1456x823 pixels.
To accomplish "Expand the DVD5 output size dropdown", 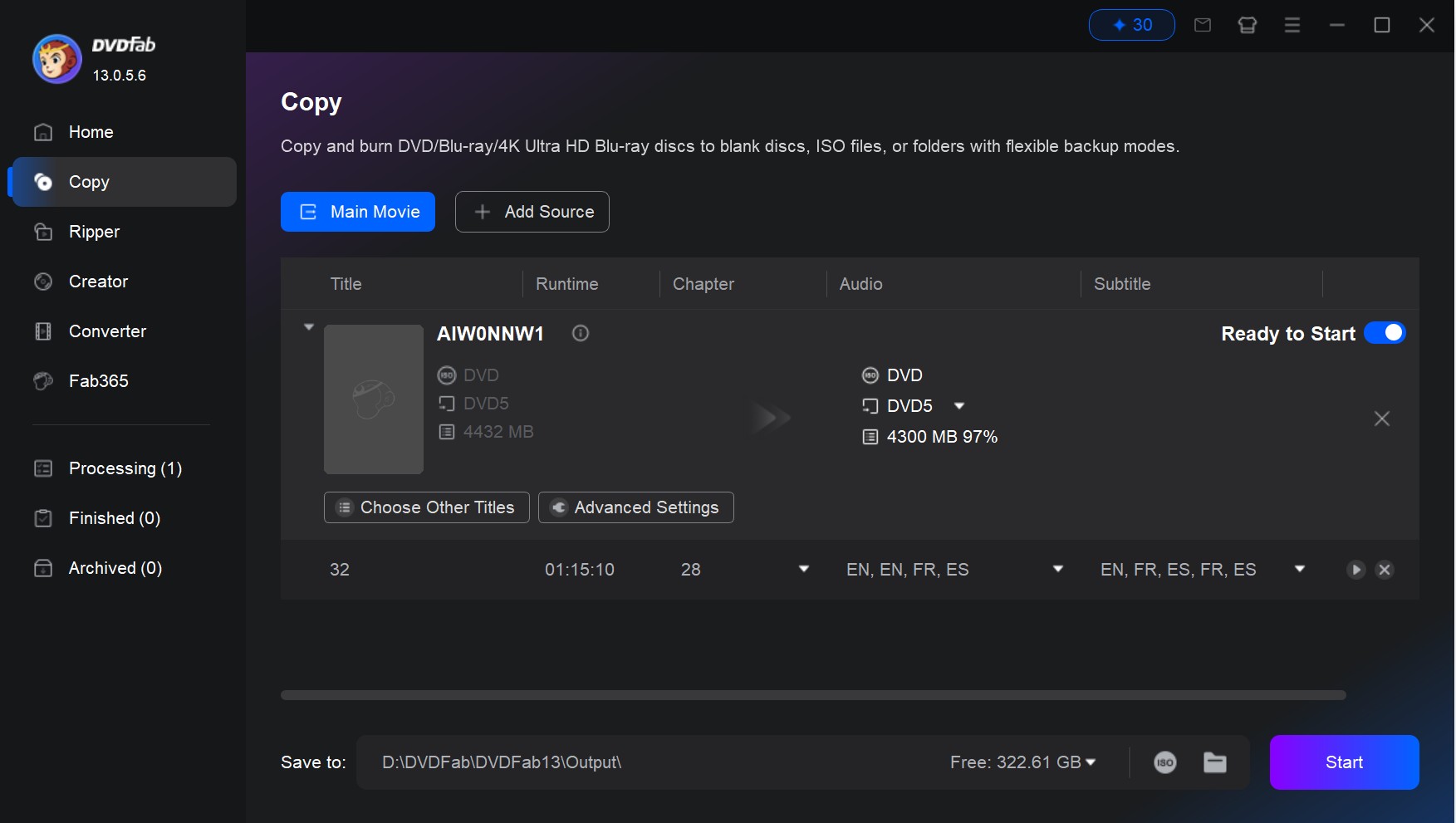I will [959, 406].
